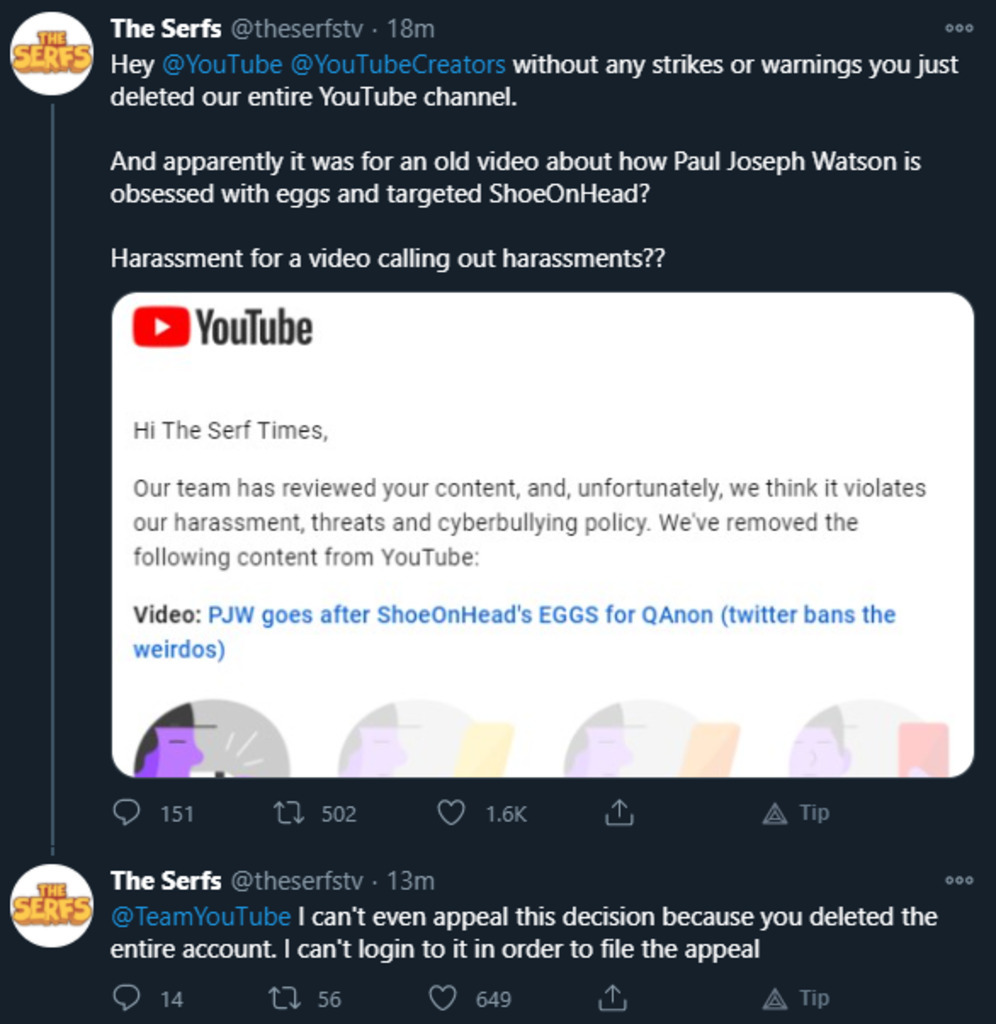Retweet the second tweet with 56 retweets
The height and width of the screenshot is (1024, 996).
point(289,997)
